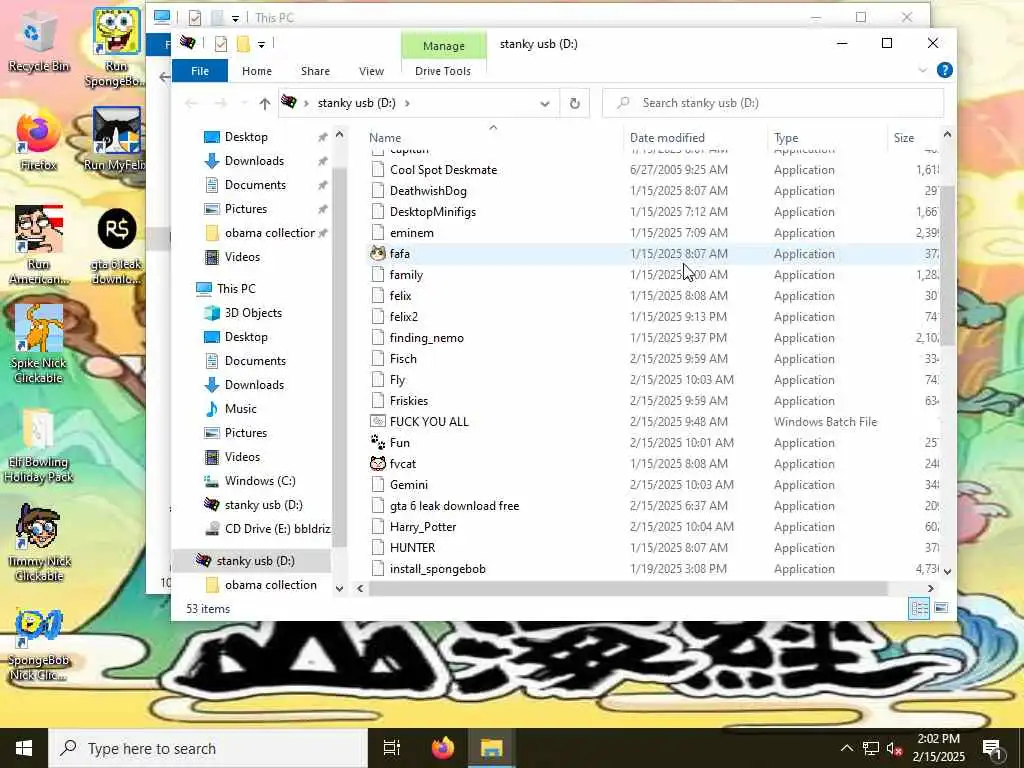1024x768 pixels.
Task: Click Type here to search box
Action: coord(208,748)
